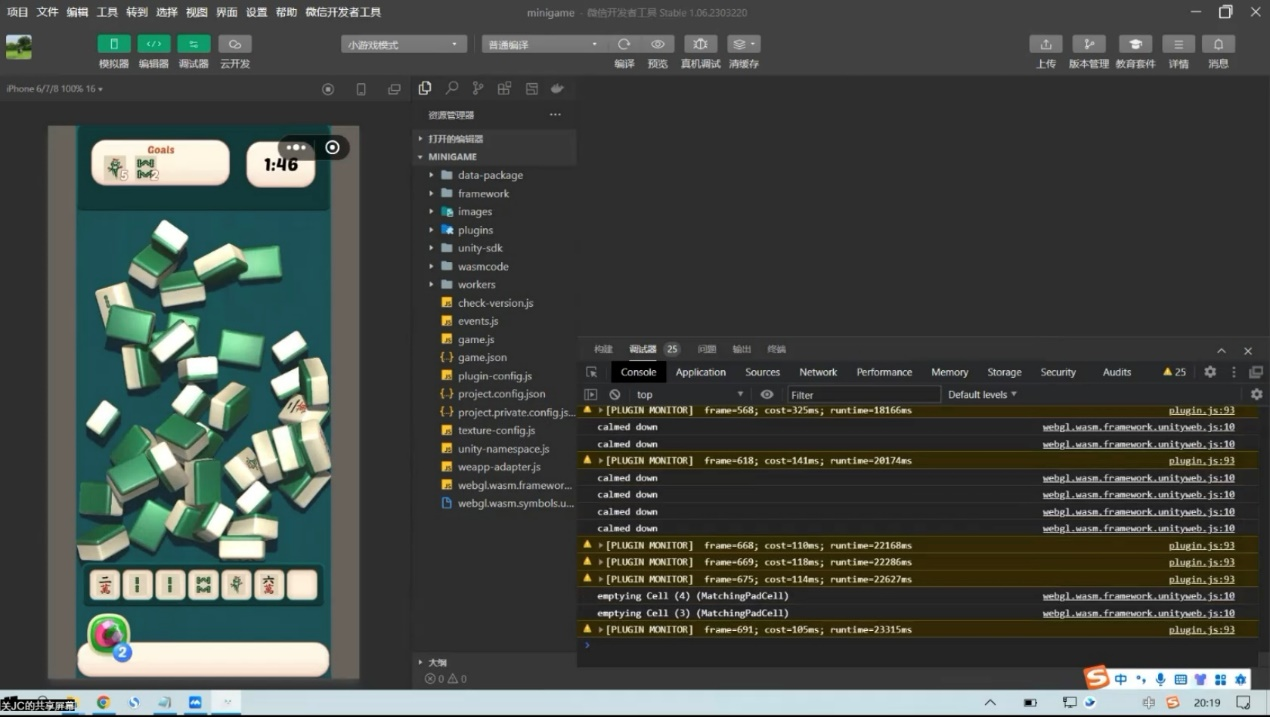Toggle the 编辑器 editor panel
The width and height of the screenshot is (1270, 717).
point(154,45)
